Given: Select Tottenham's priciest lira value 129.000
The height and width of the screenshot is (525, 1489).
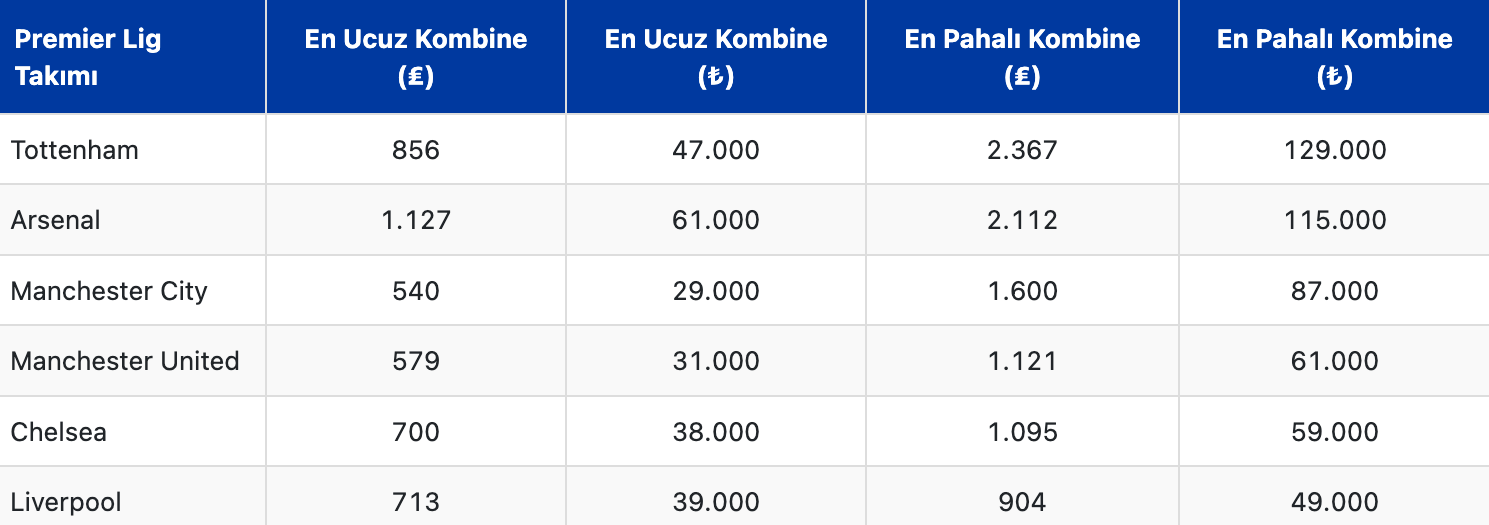Looking at the screenshot, I should click(1335, 150).
